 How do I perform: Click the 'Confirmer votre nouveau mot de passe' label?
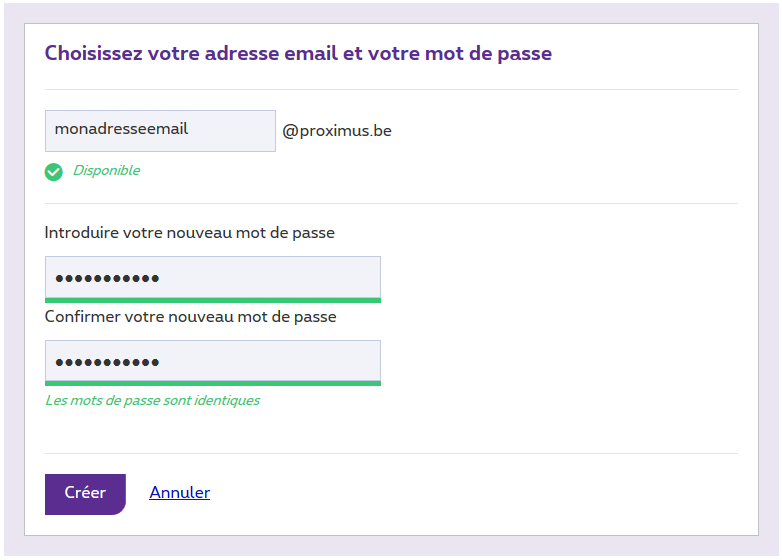[190, 317]
